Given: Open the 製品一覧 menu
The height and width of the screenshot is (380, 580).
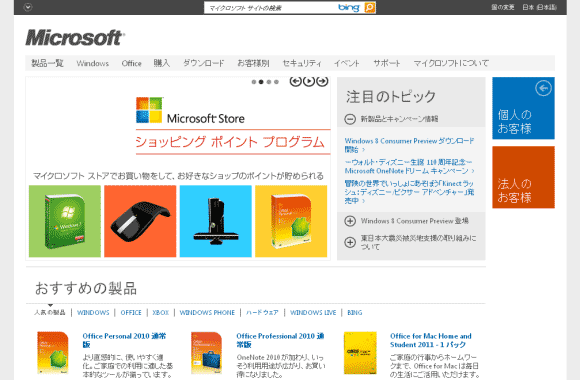Looking at the screenshot, I should coord(47,63).
